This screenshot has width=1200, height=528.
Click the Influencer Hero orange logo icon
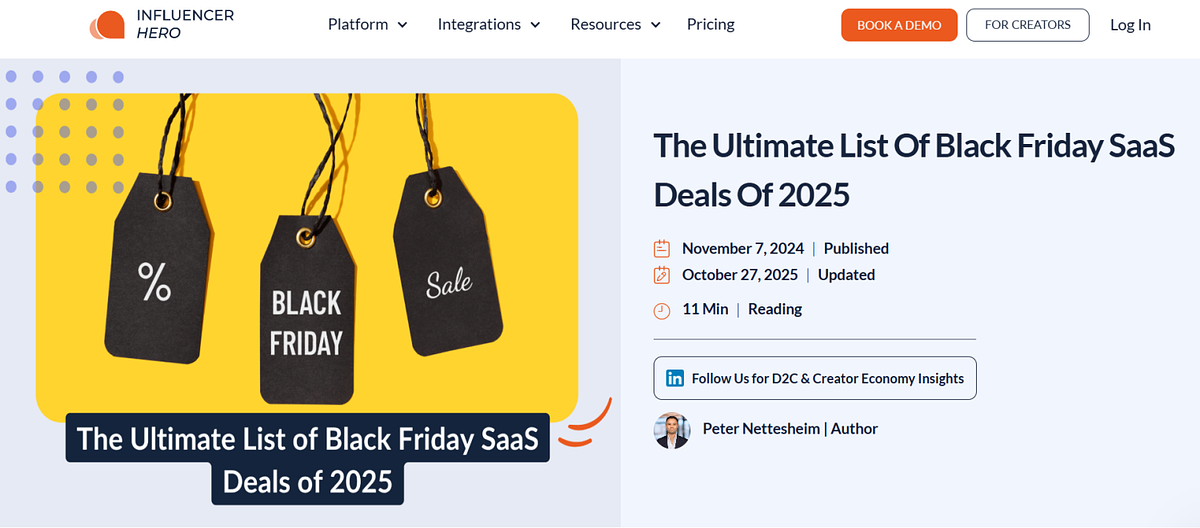click(x=108, y=25)
